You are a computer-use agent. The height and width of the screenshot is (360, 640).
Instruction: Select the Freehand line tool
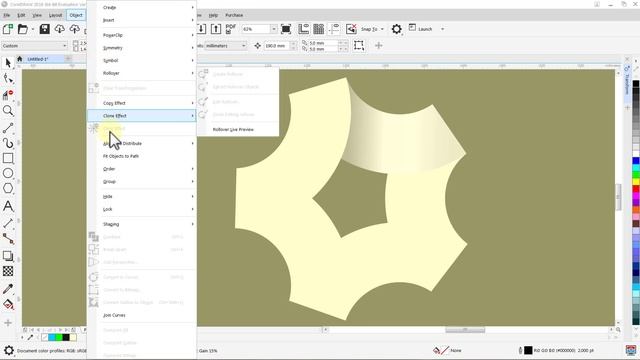click(8, 128)
